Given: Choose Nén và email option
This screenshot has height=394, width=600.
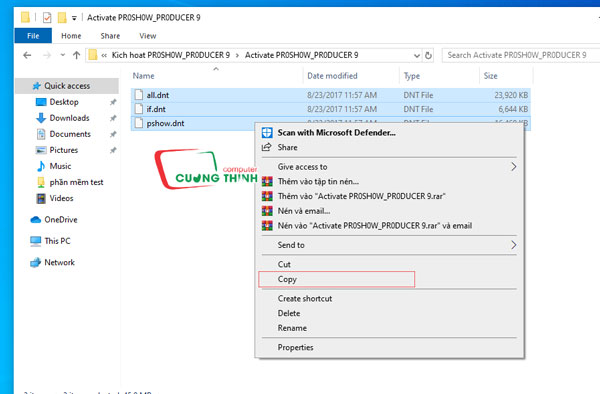Looking at the screenshot, I should tap(389, 211).
